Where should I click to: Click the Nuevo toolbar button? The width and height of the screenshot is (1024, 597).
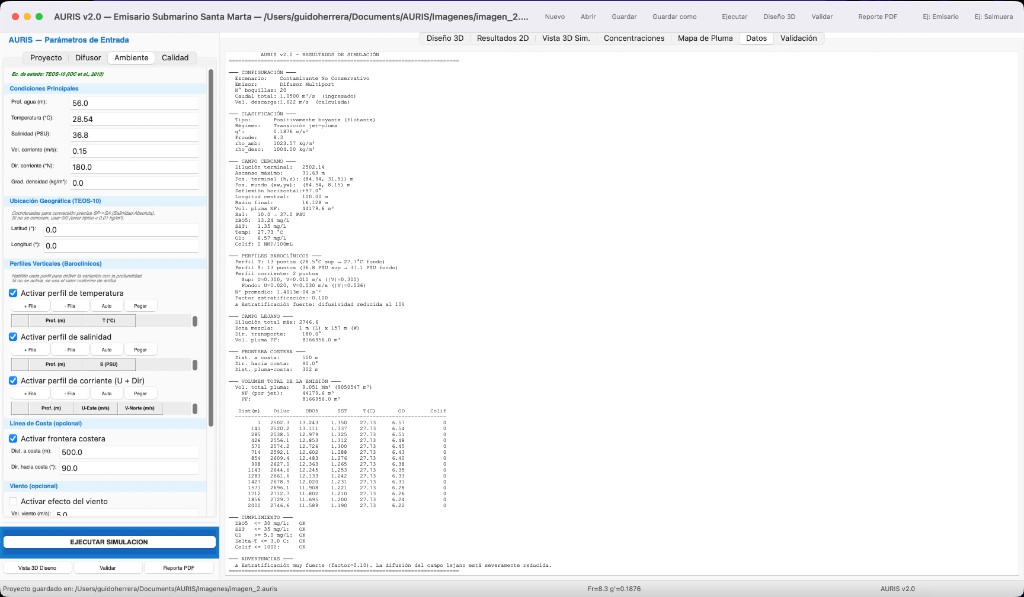coord(554,16)
